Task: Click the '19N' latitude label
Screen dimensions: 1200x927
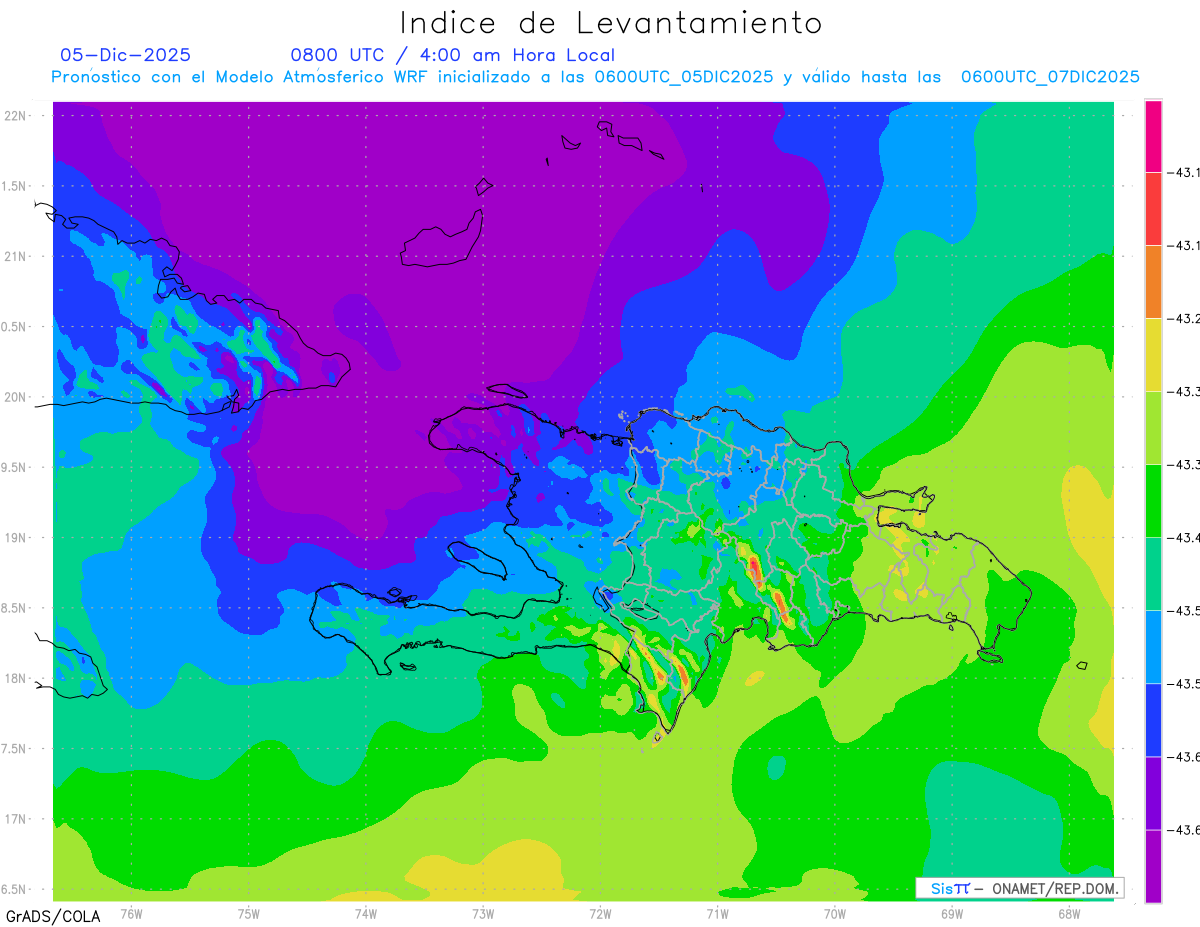Action: (x=16, y=538)
